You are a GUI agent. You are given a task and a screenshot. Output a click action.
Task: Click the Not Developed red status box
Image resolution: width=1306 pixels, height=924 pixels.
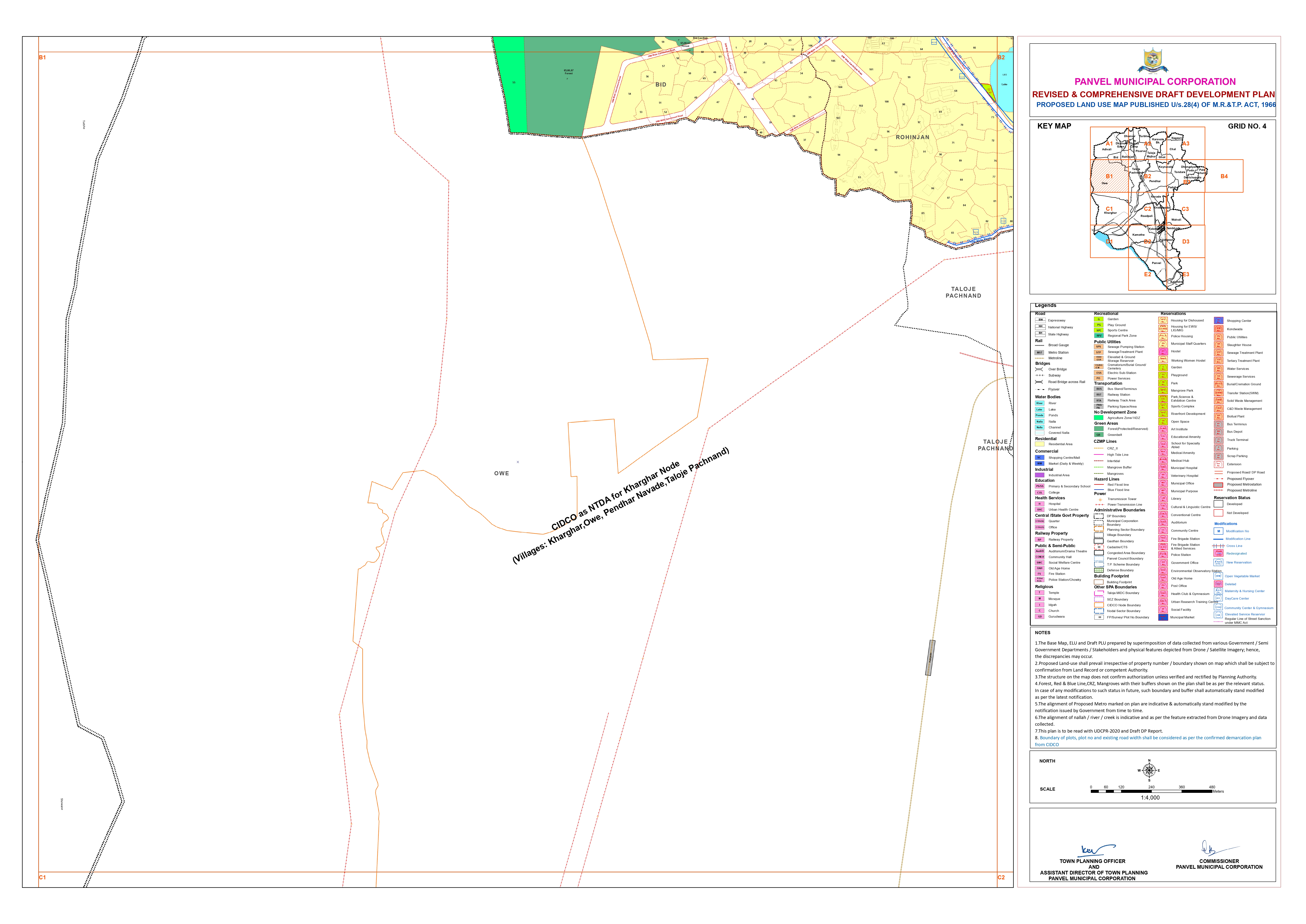pyautogui.click(x=1218, y=513)
